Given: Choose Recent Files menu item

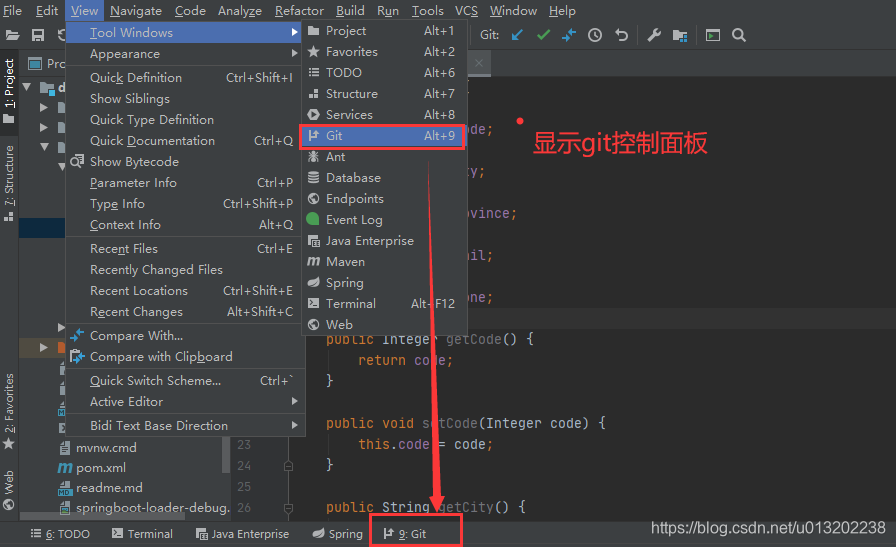Looking at the screenshot, I should point(184,249).
